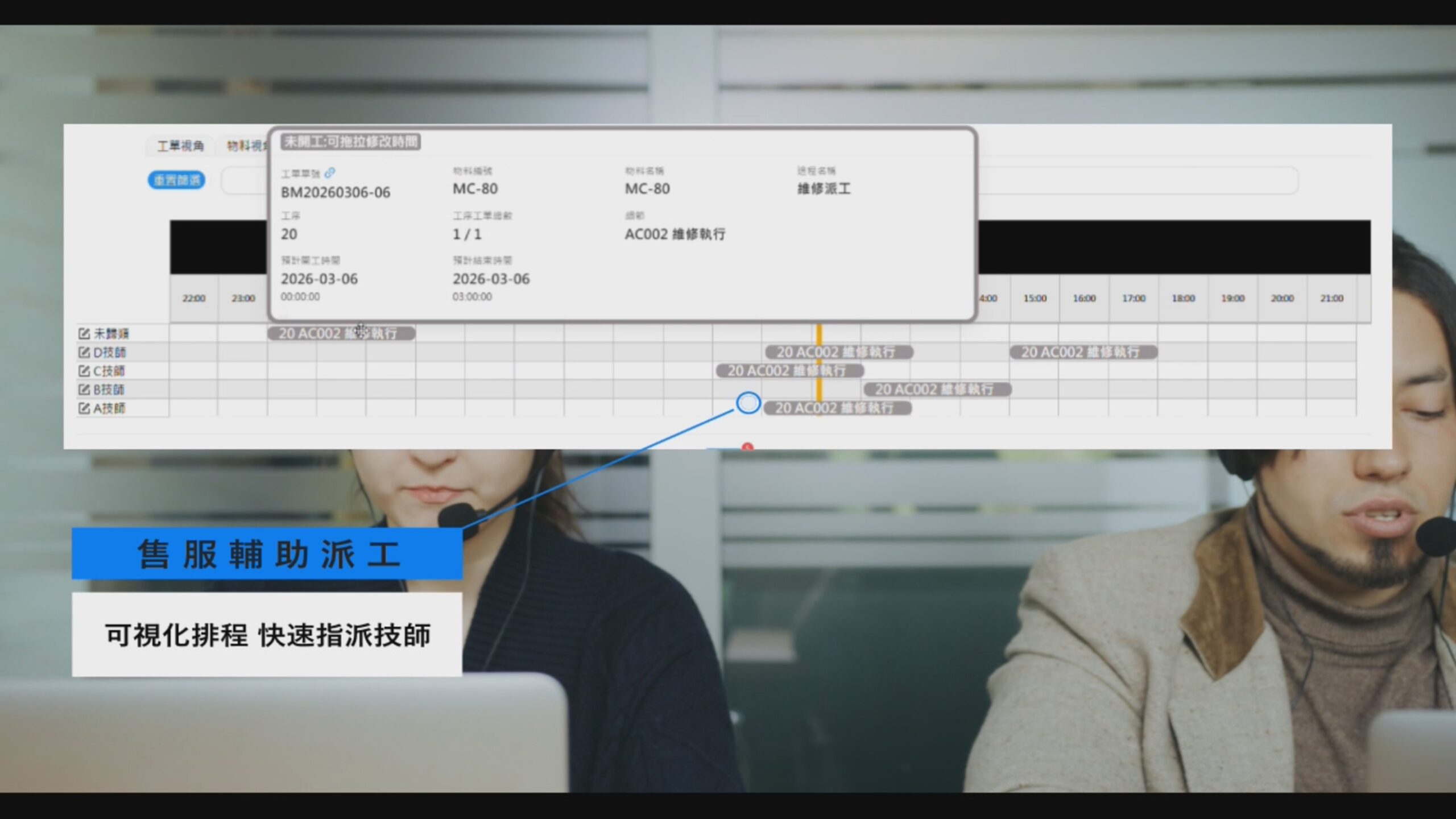
Task: Click the edit icon beside 未歸類 row
Action: click(x=84, y=333)
